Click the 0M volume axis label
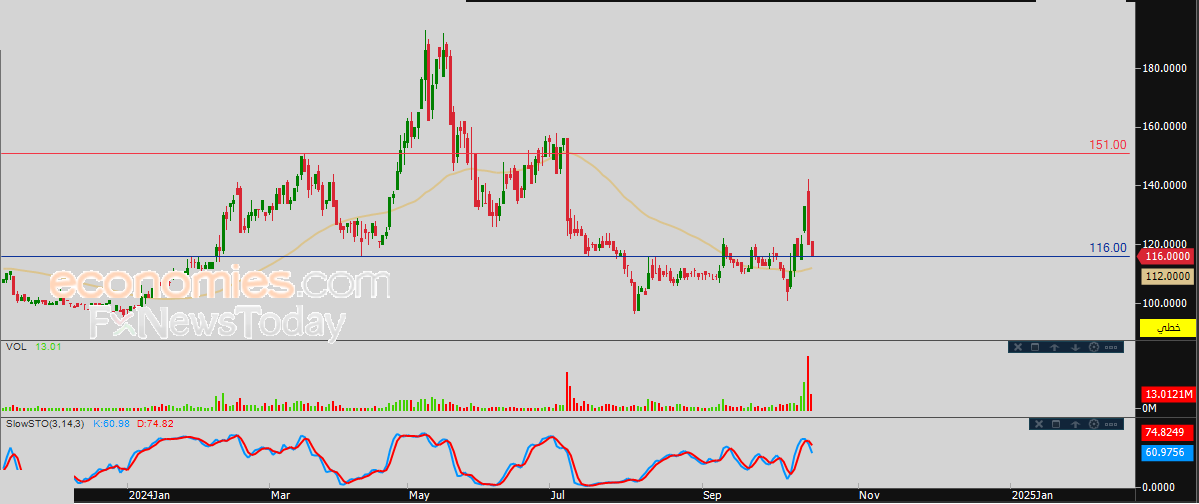 click(x=1150, y=408)
